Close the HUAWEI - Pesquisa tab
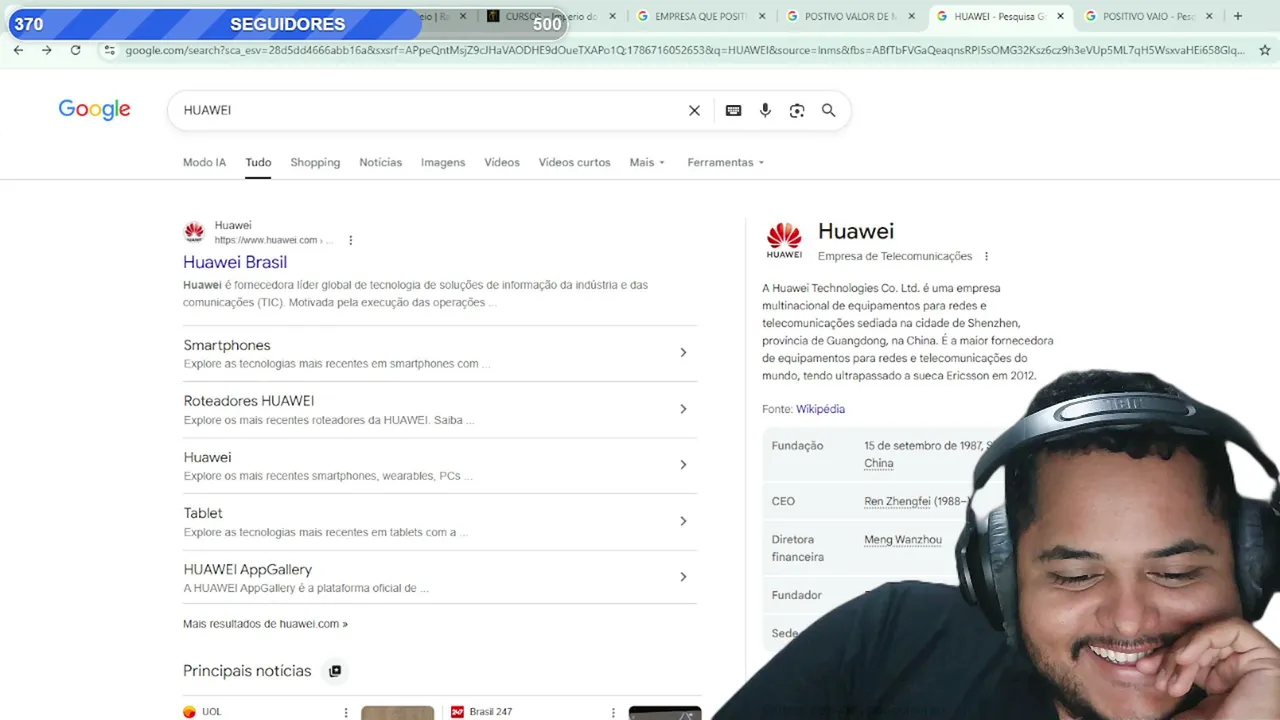Image resolution: width=1280 pixels, height=720 pixels. (x=1060, y=16)
